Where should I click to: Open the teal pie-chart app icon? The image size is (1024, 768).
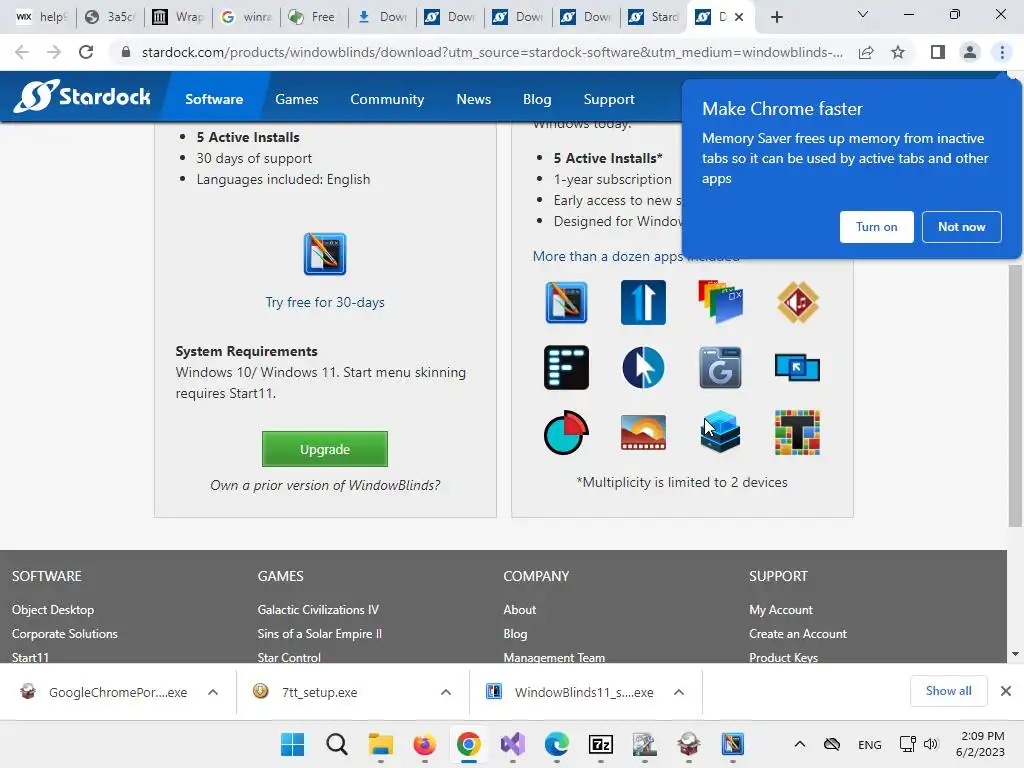[566, 432]
